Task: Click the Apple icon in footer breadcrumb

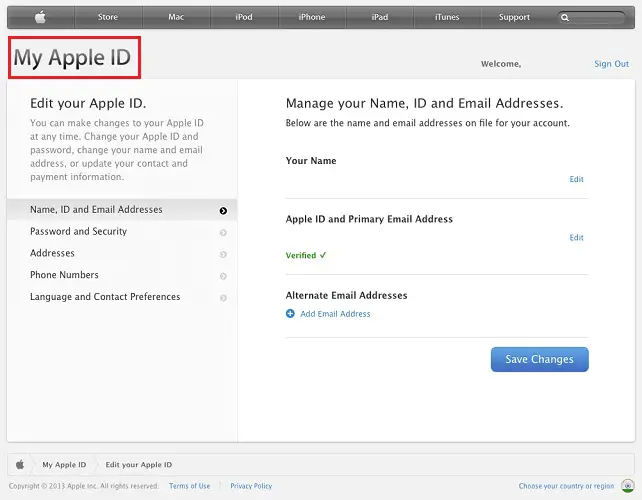Action: 20,464
